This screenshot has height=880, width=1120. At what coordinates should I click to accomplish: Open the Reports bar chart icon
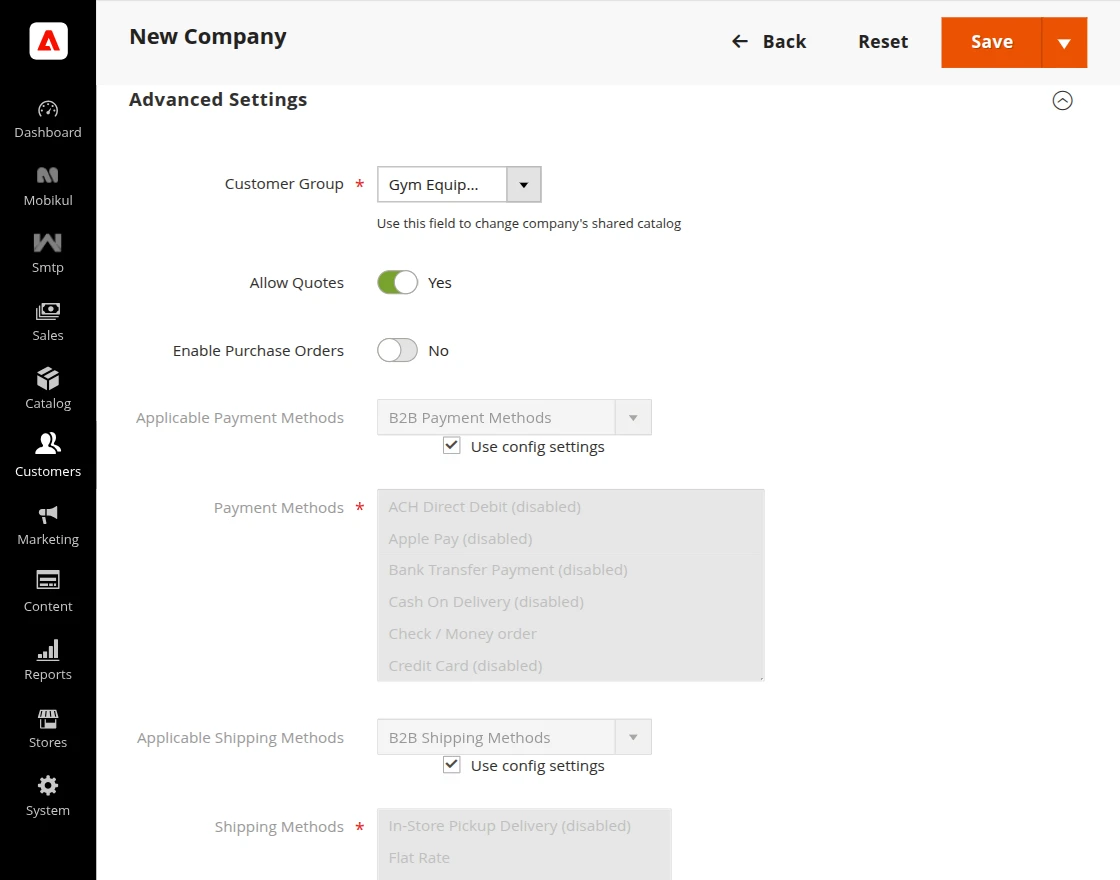coord(48,649)
